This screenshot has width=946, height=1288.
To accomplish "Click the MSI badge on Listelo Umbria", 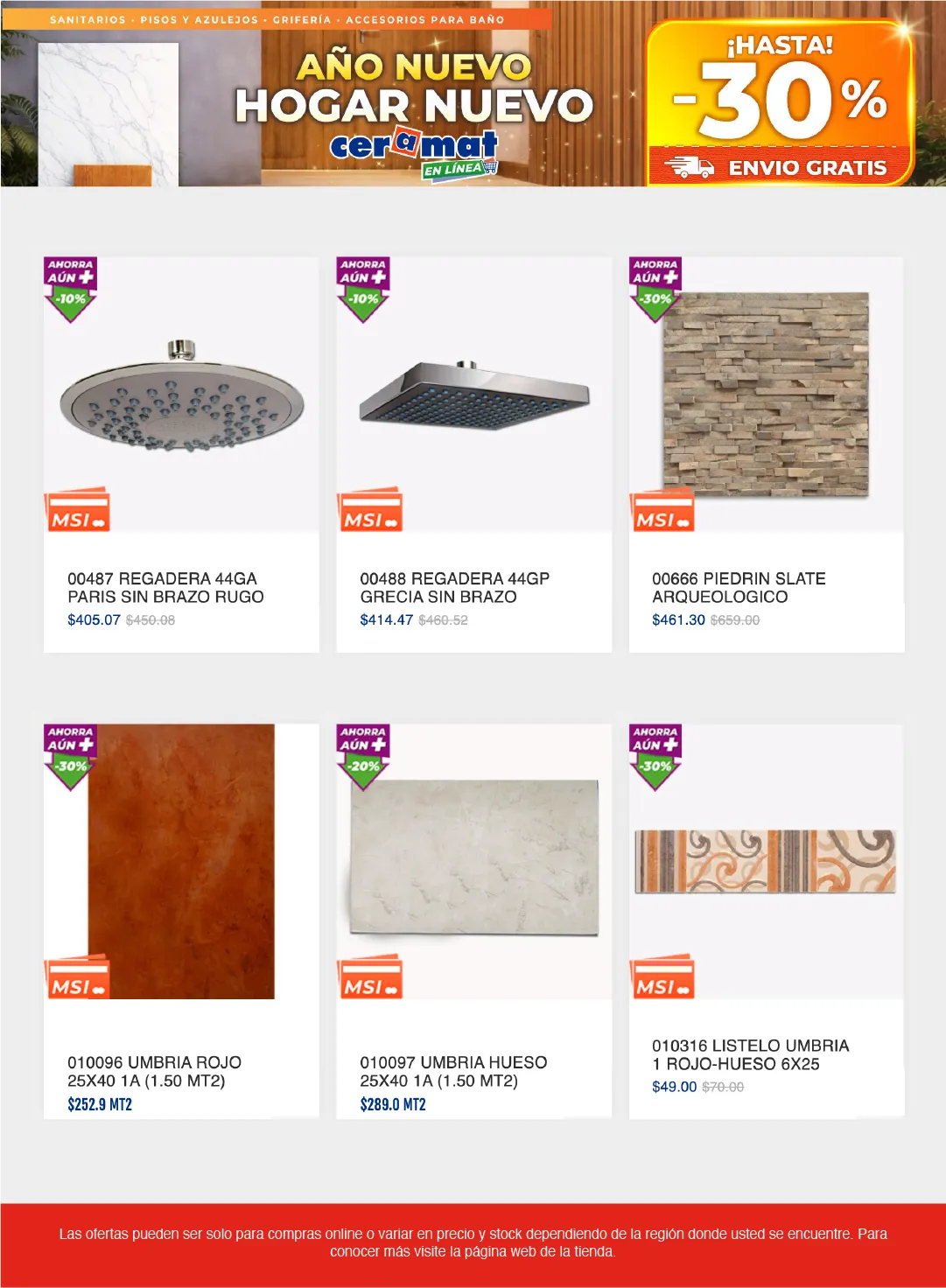I will click(662, 977).
